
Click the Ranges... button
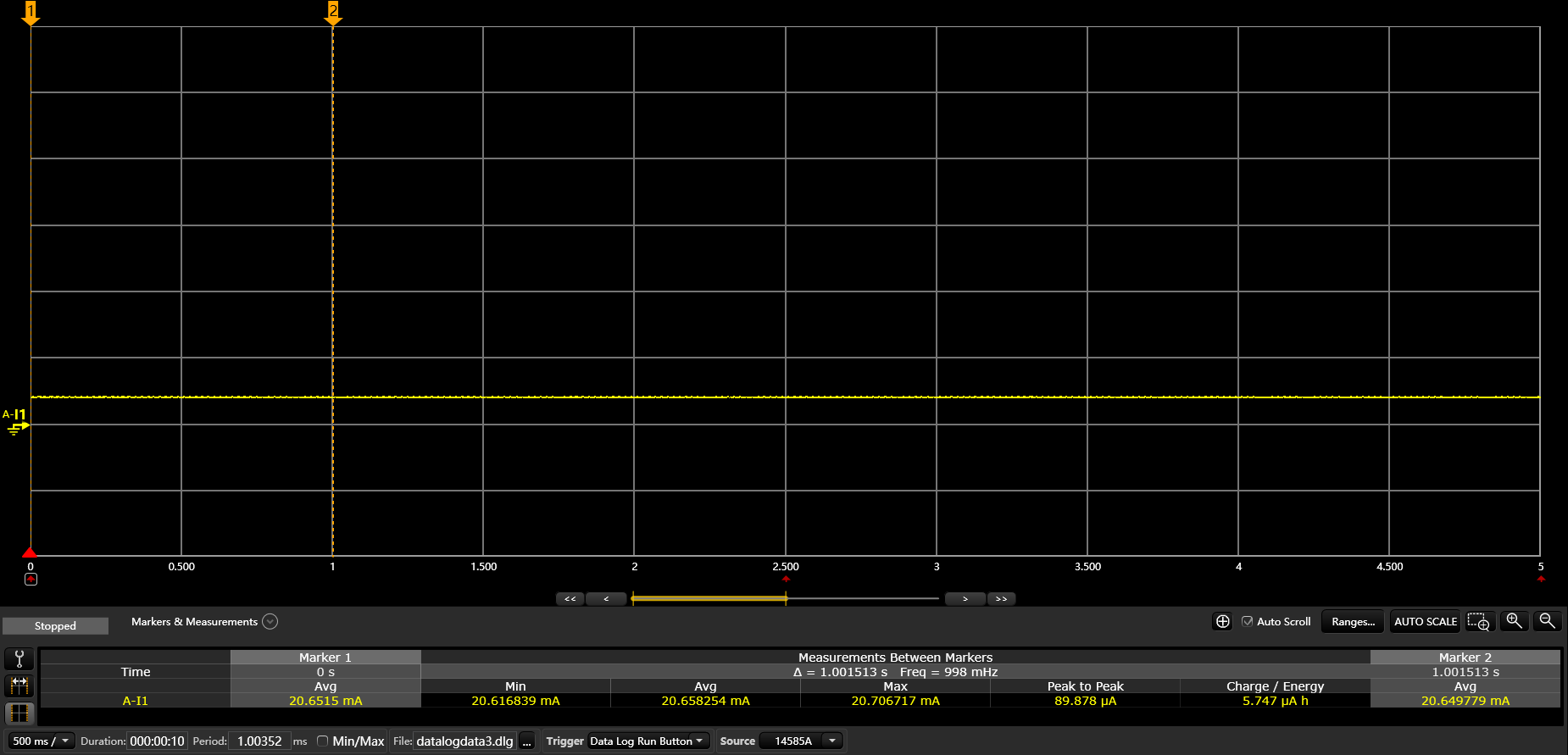click(x=1353, y=621)
